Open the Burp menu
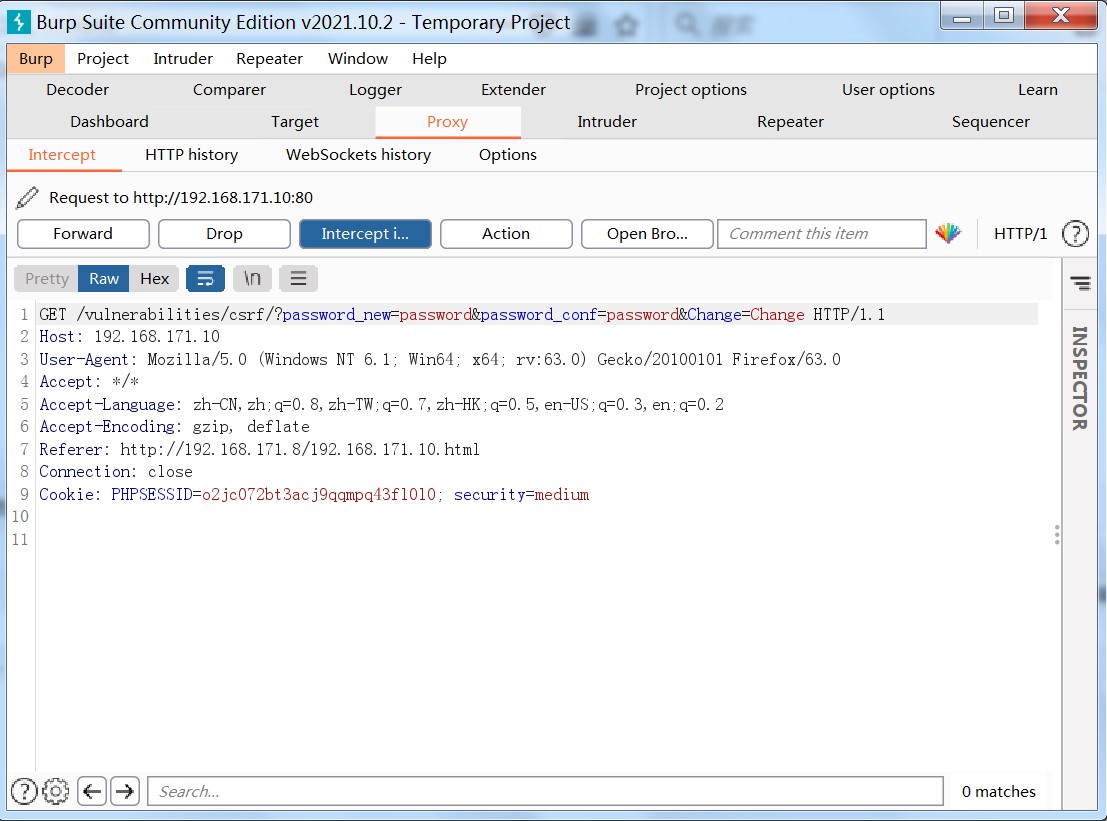Viewport: 1107px width, 821px height. tap(36, 59)
